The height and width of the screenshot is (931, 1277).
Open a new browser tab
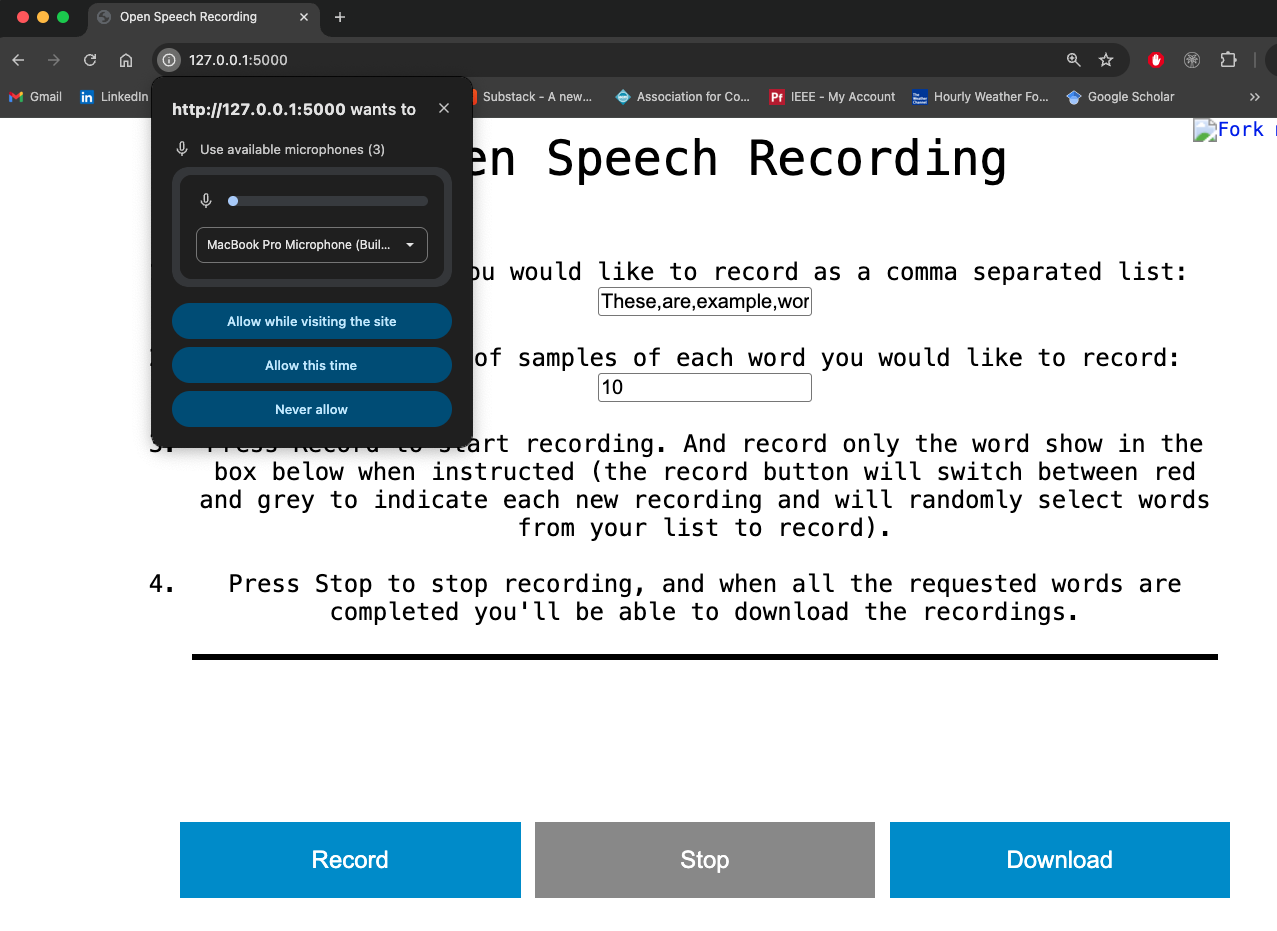coord(340,17)
